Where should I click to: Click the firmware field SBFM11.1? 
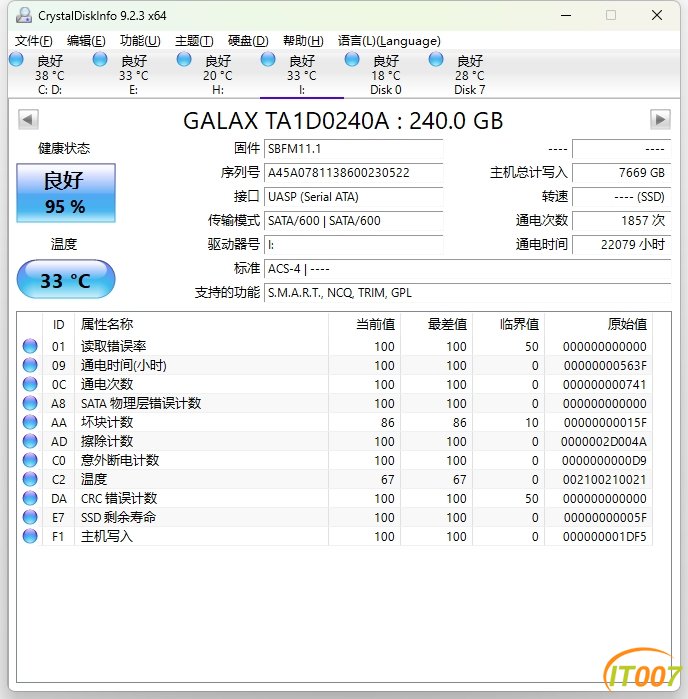coord(354,149)
